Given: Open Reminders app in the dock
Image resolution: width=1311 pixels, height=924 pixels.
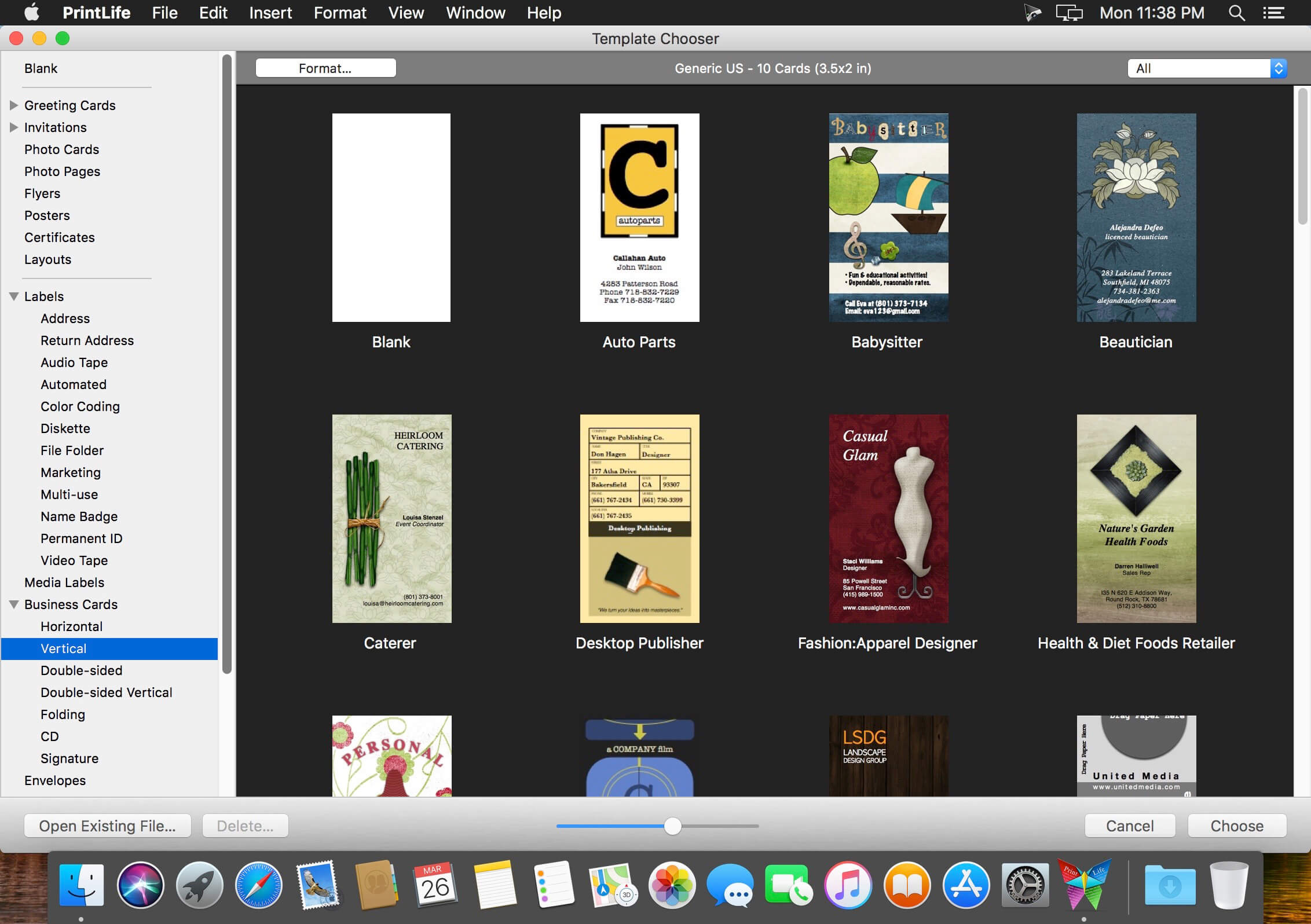Looking at the screenshot, I should click(x=554, y=884).
